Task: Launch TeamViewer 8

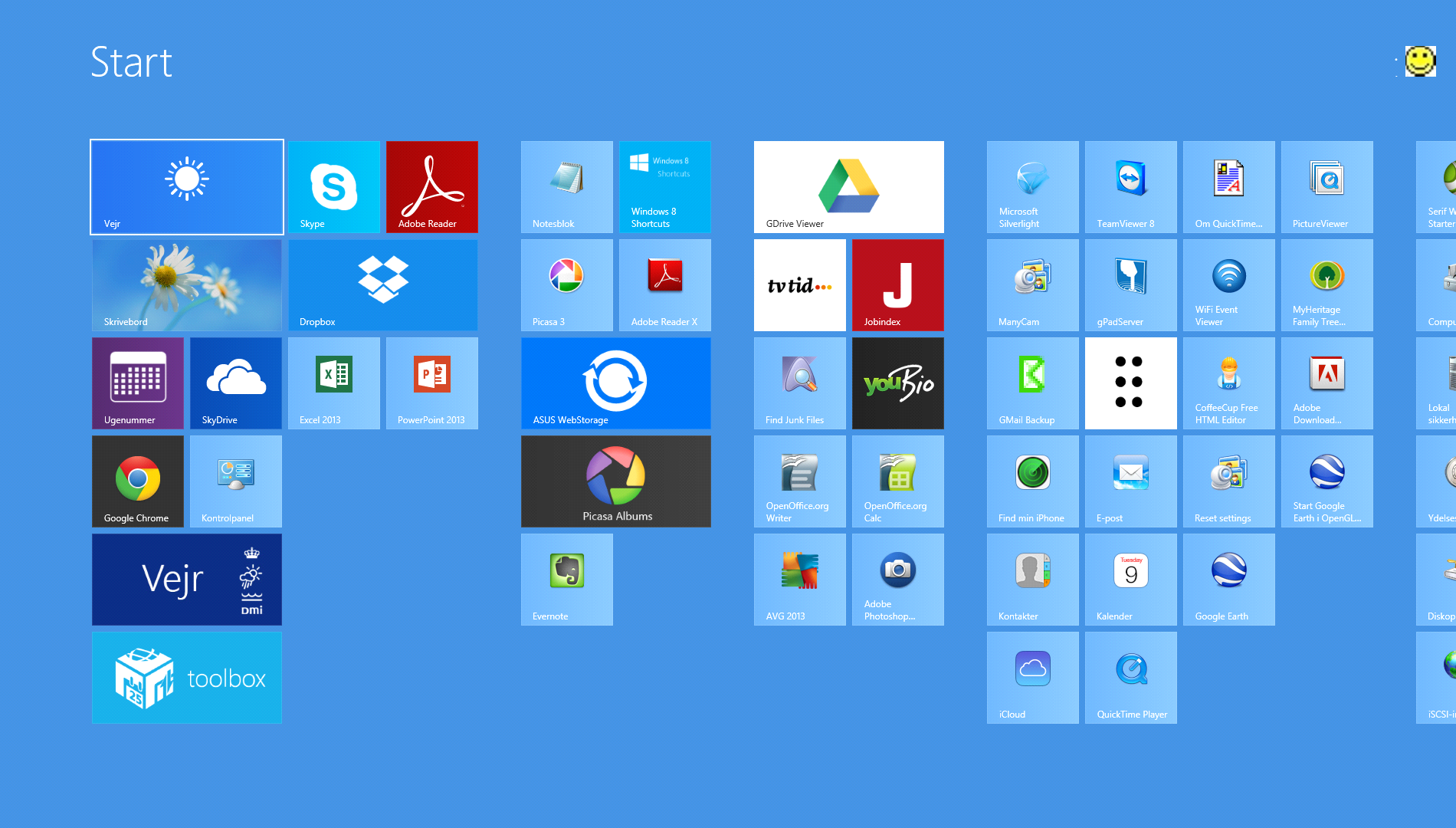Action: pos(1131,187)
